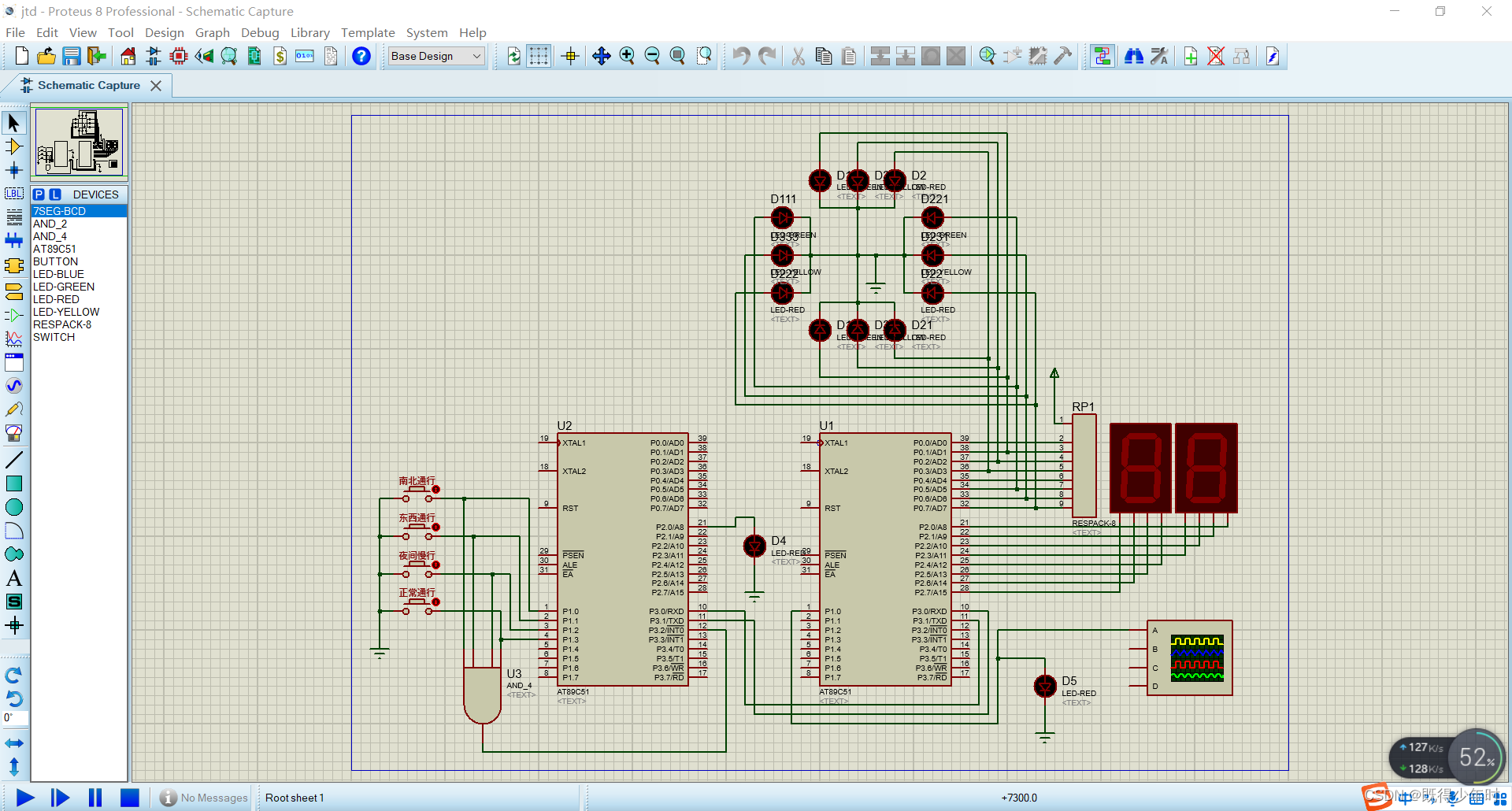The width and height of the screenshot is (1512, 811).
Task: Click the Pan/center view icon
Action: pyautogui.click(x=602, y=56)
